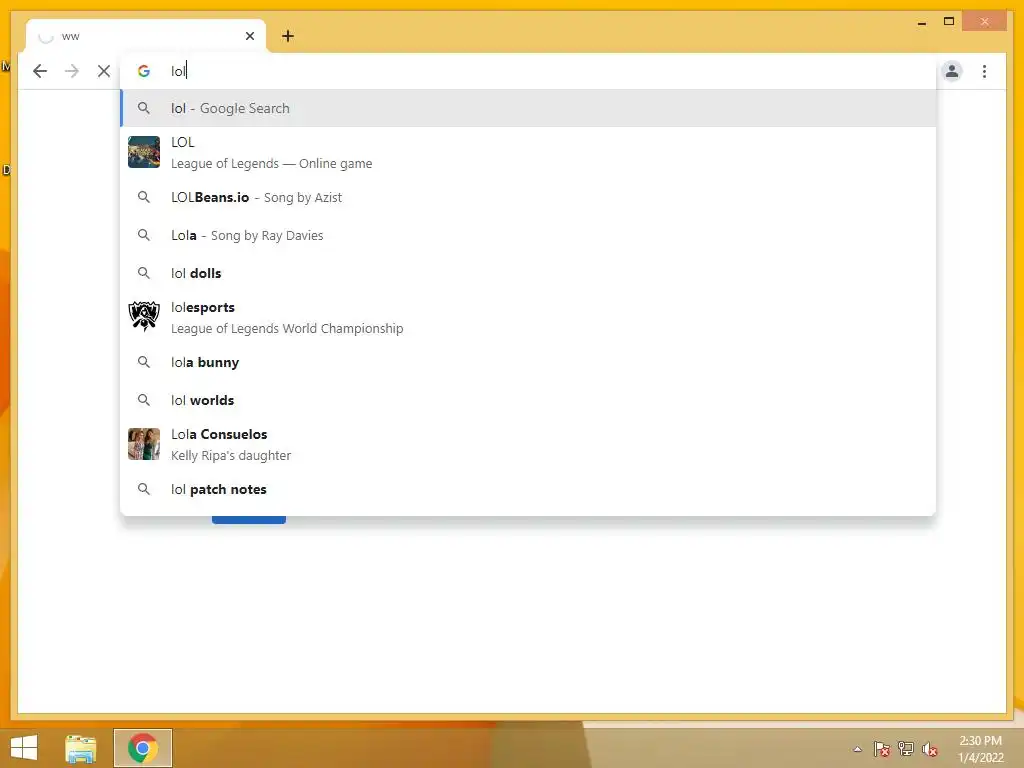
Task: Open File Explorer from the taskbar
Action: pos(80,748)
